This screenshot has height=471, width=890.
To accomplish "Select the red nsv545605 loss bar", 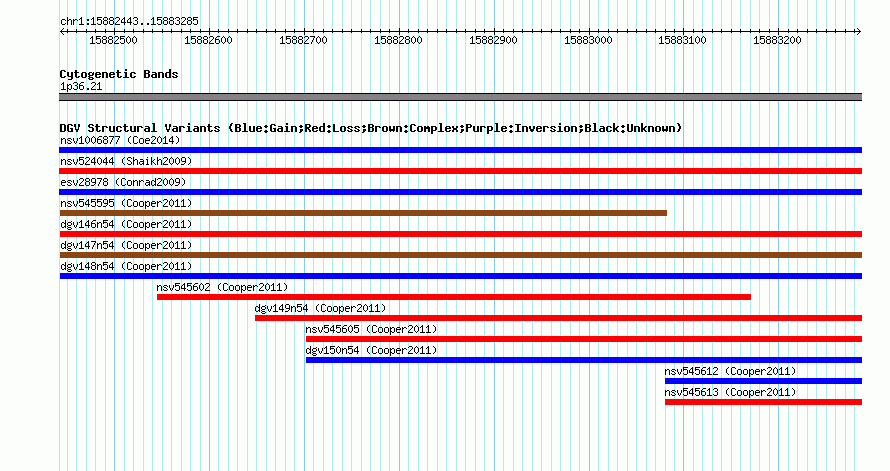I will pos(584,339).
